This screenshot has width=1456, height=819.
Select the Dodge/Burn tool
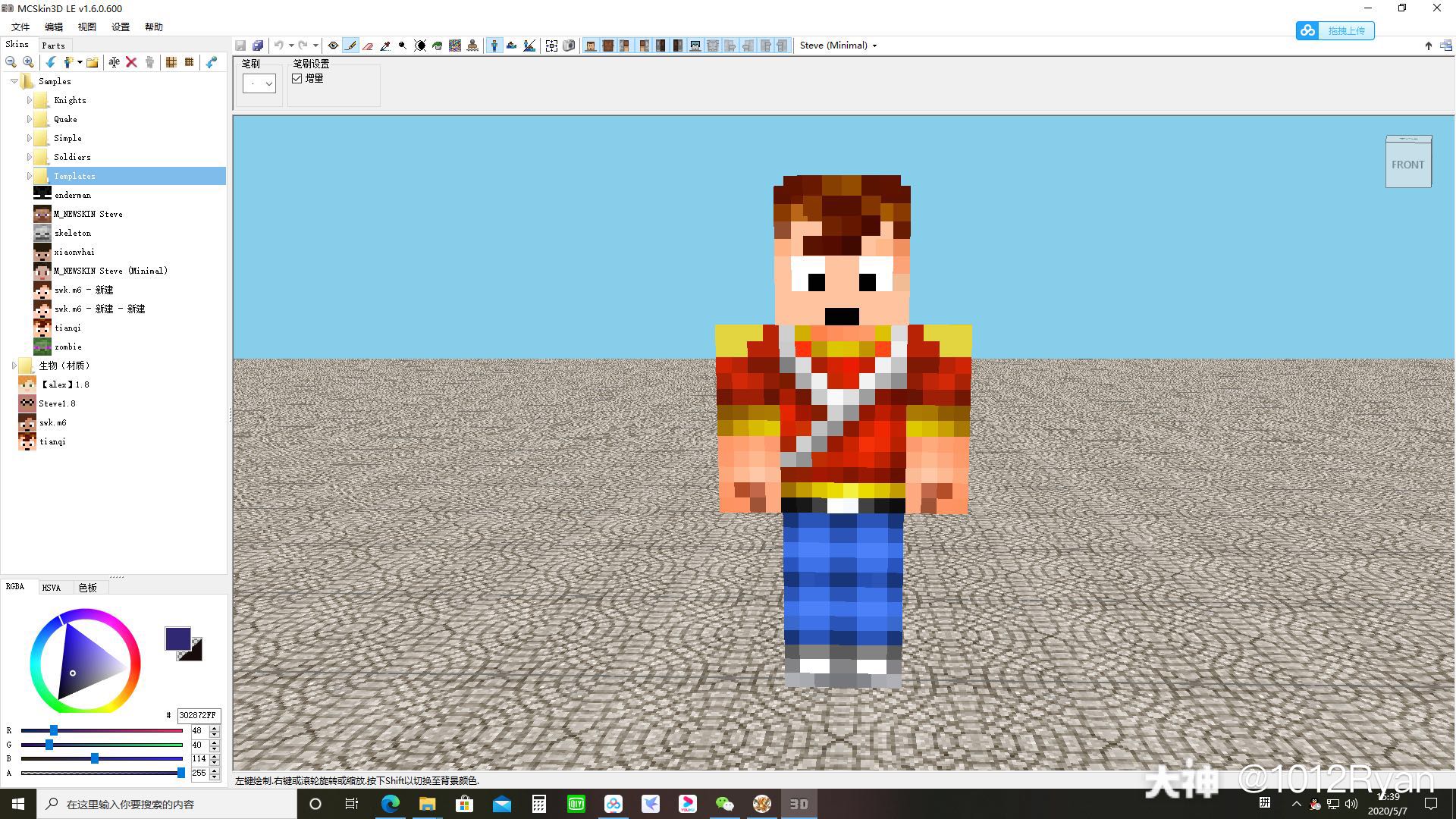click(403, 45)
